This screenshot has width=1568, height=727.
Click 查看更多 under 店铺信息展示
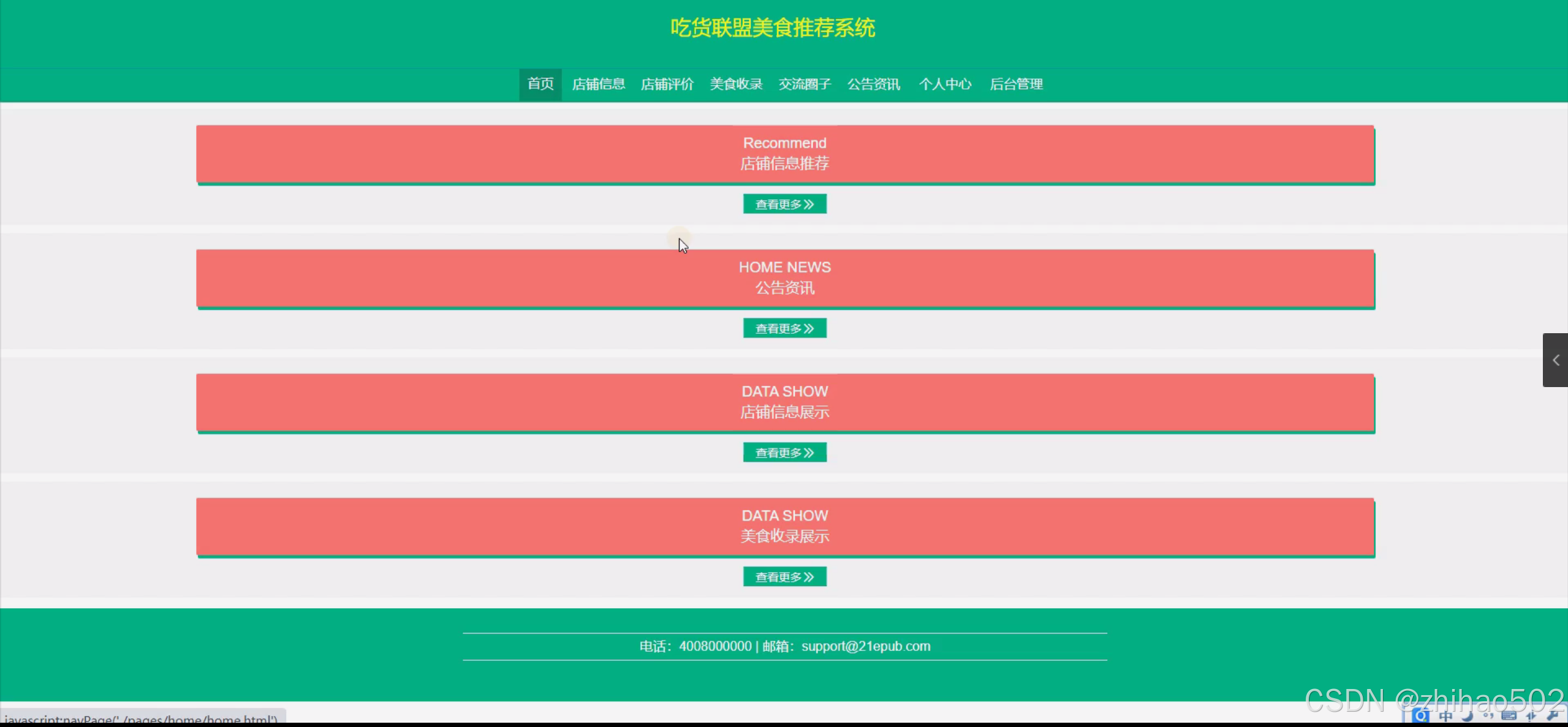(784, 453)
